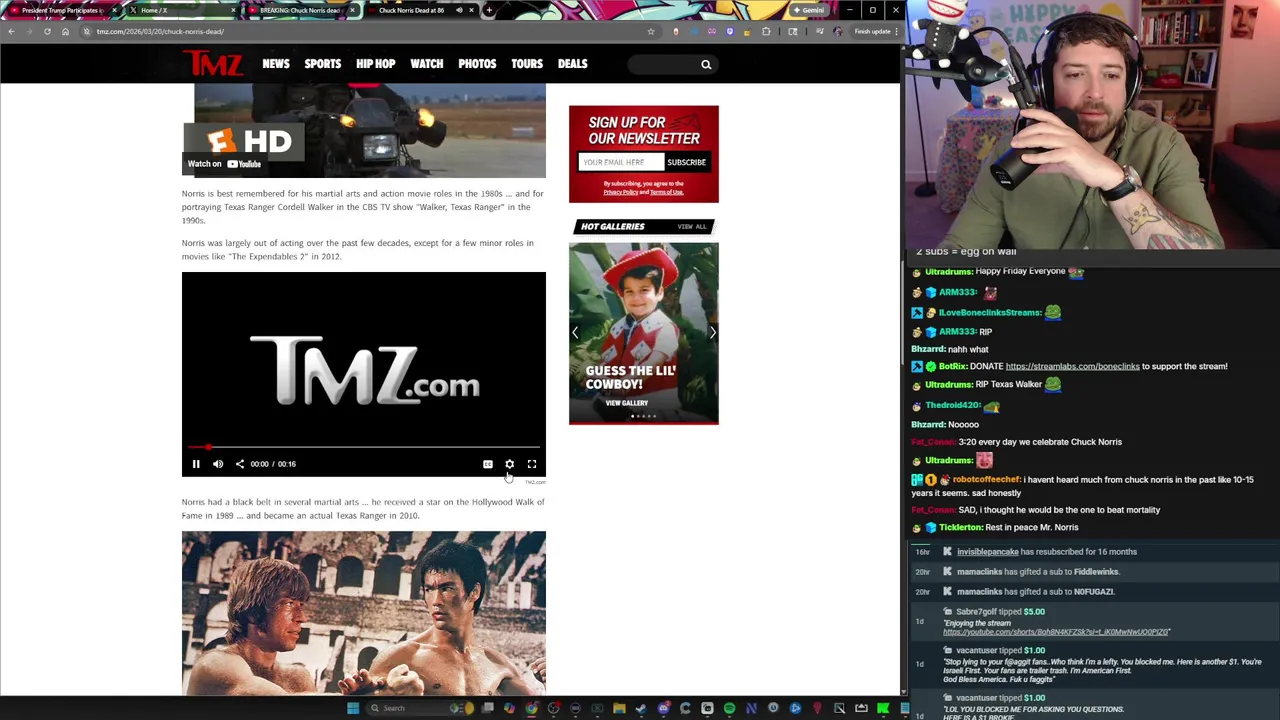Open the HIP HOP section
Screen dimensions: 1280x720
(376, 64)
